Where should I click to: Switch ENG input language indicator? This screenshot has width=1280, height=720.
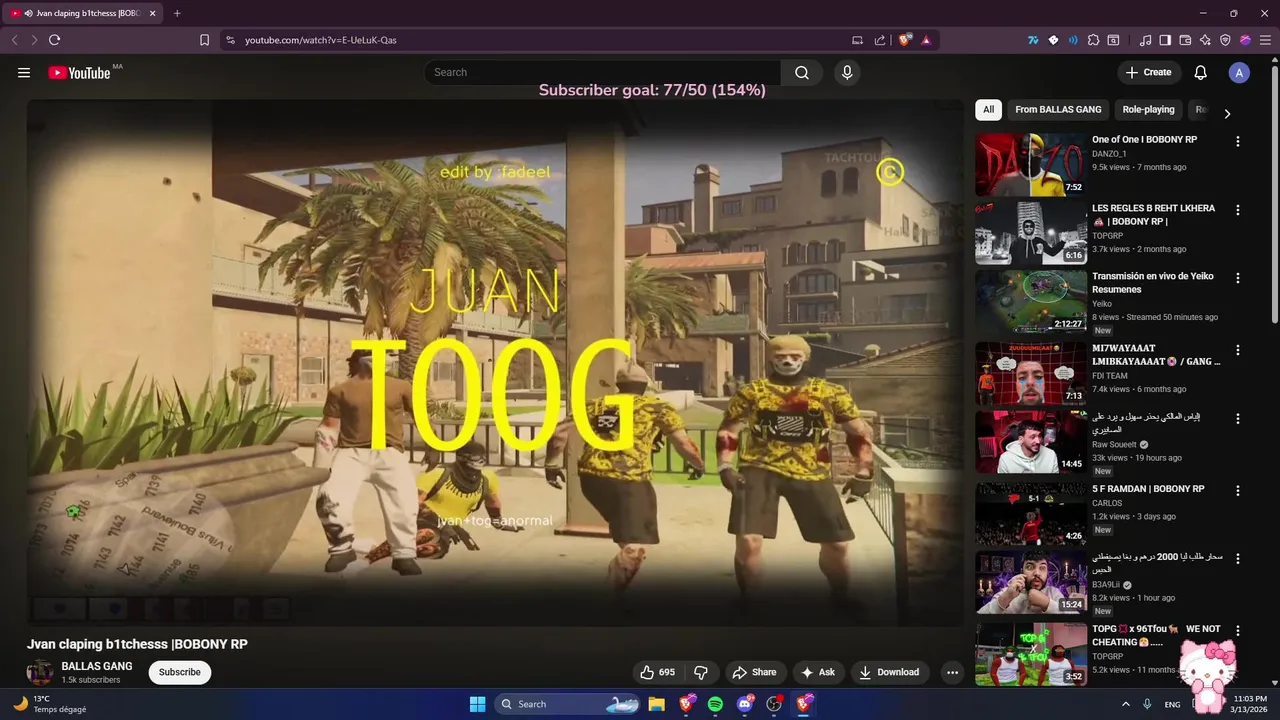[x=1173, y=704]
